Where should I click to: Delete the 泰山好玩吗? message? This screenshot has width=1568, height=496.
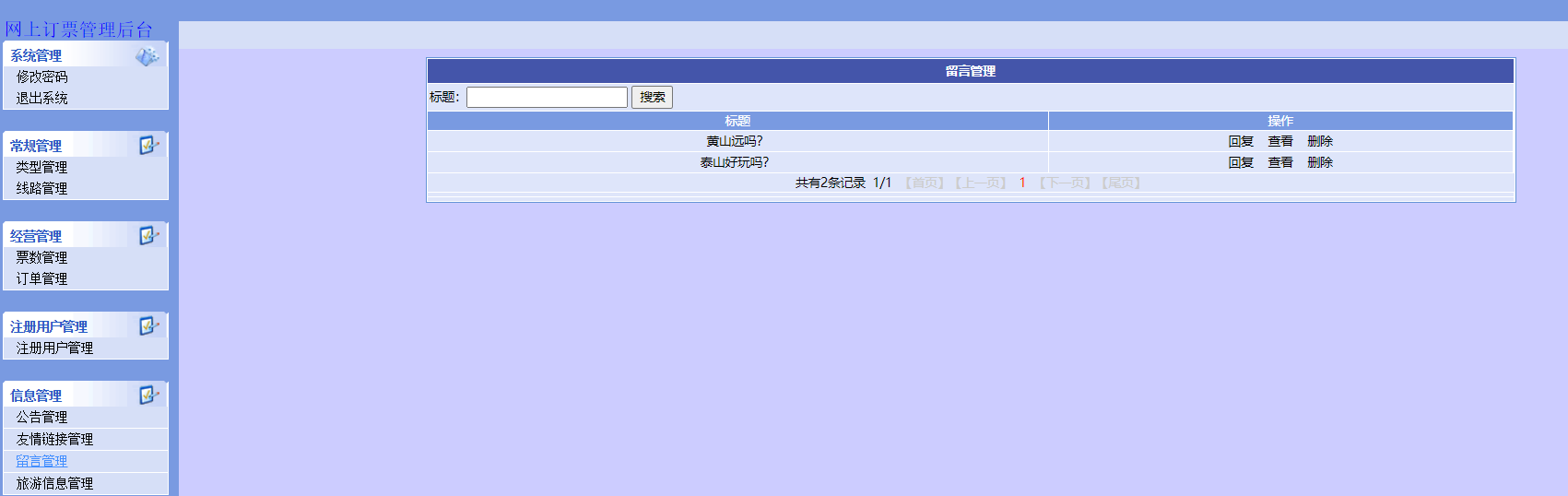pos(1320,162)
